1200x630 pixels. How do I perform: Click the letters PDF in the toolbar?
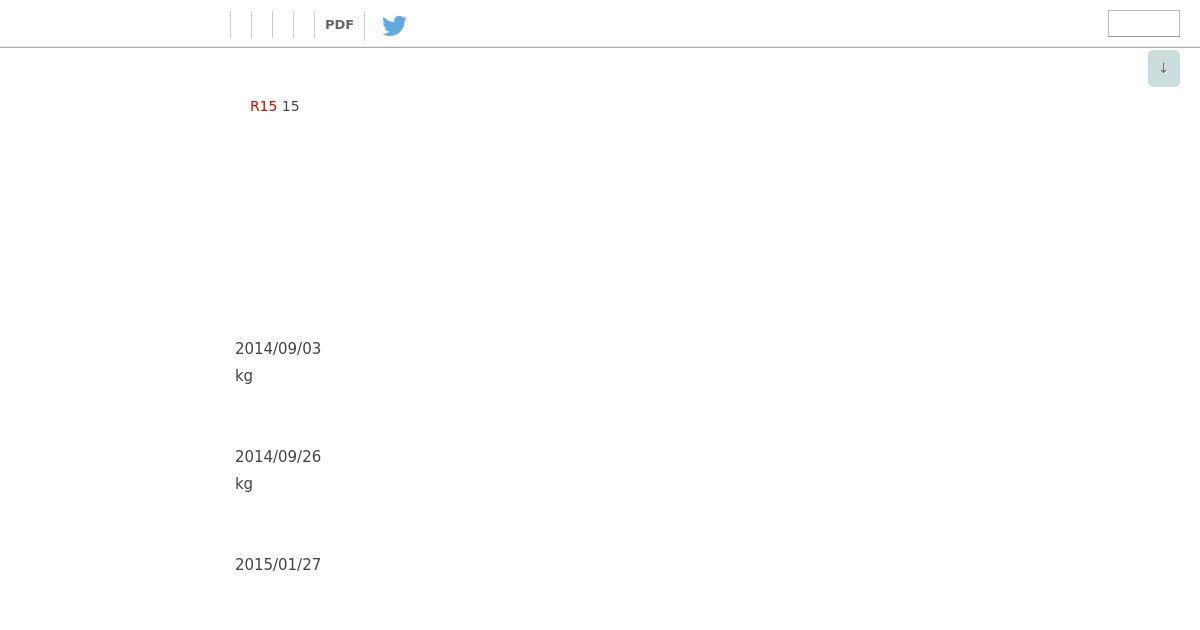click(x=339, y=25)
